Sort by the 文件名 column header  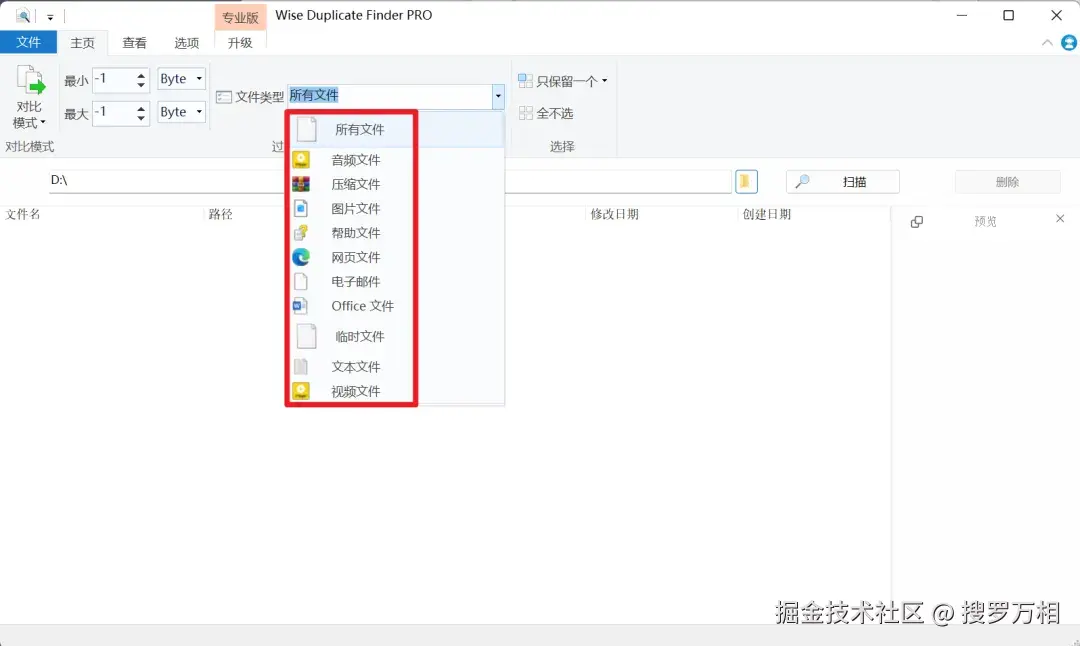(x=23, y=214)
